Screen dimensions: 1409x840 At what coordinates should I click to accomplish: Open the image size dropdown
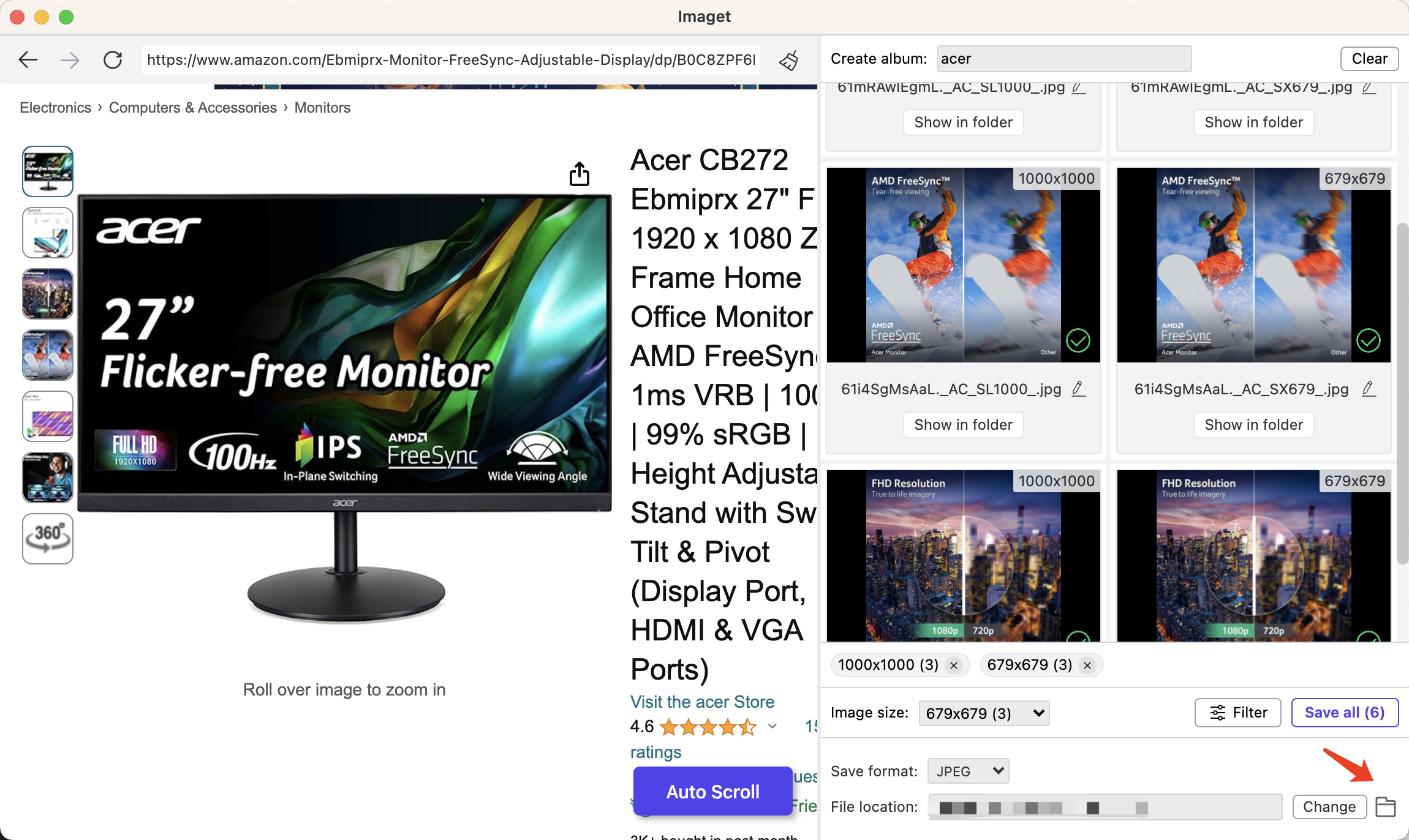coord(983,712)
